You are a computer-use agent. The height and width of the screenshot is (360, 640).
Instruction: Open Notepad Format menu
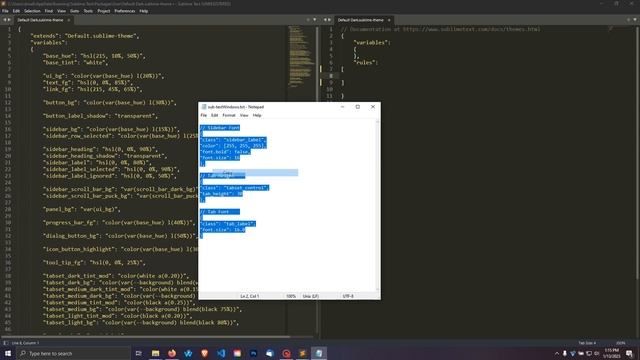click(229, 116)
